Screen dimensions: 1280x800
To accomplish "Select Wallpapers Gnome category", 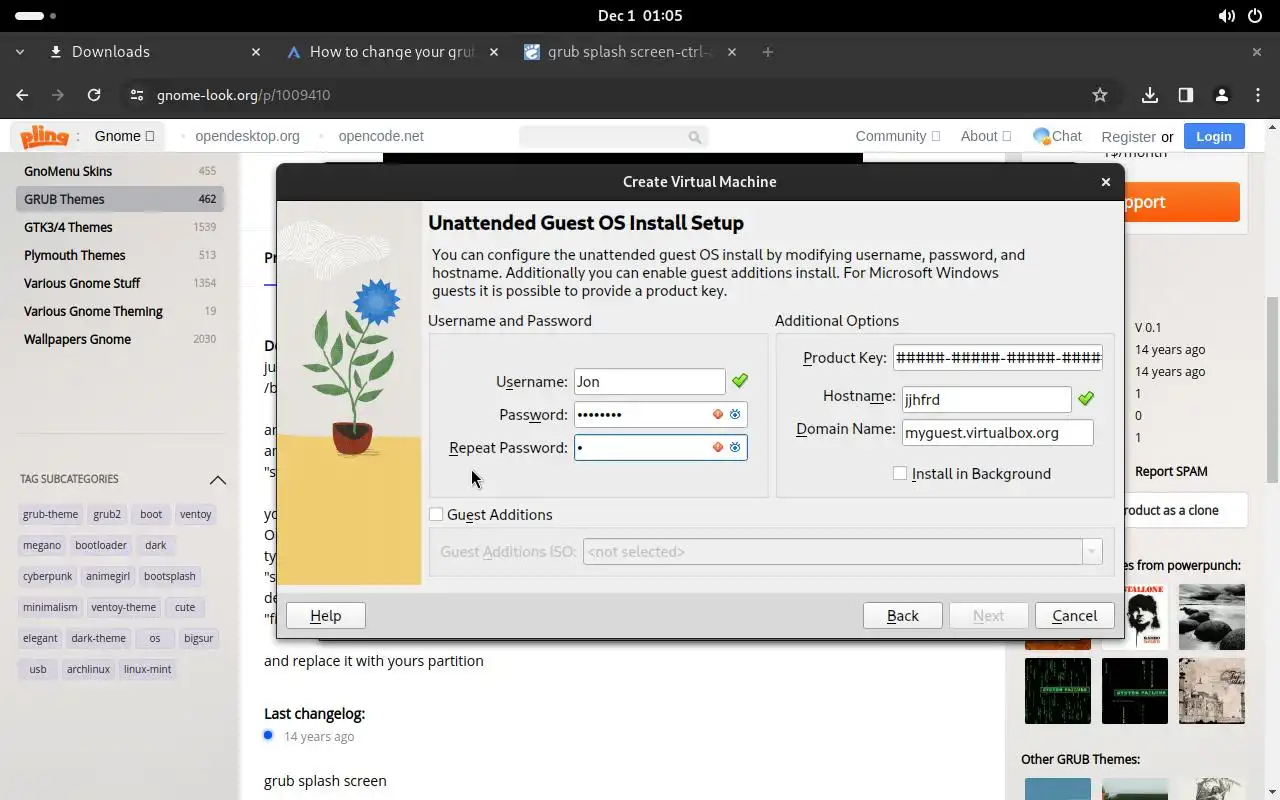I will (120, 339).
